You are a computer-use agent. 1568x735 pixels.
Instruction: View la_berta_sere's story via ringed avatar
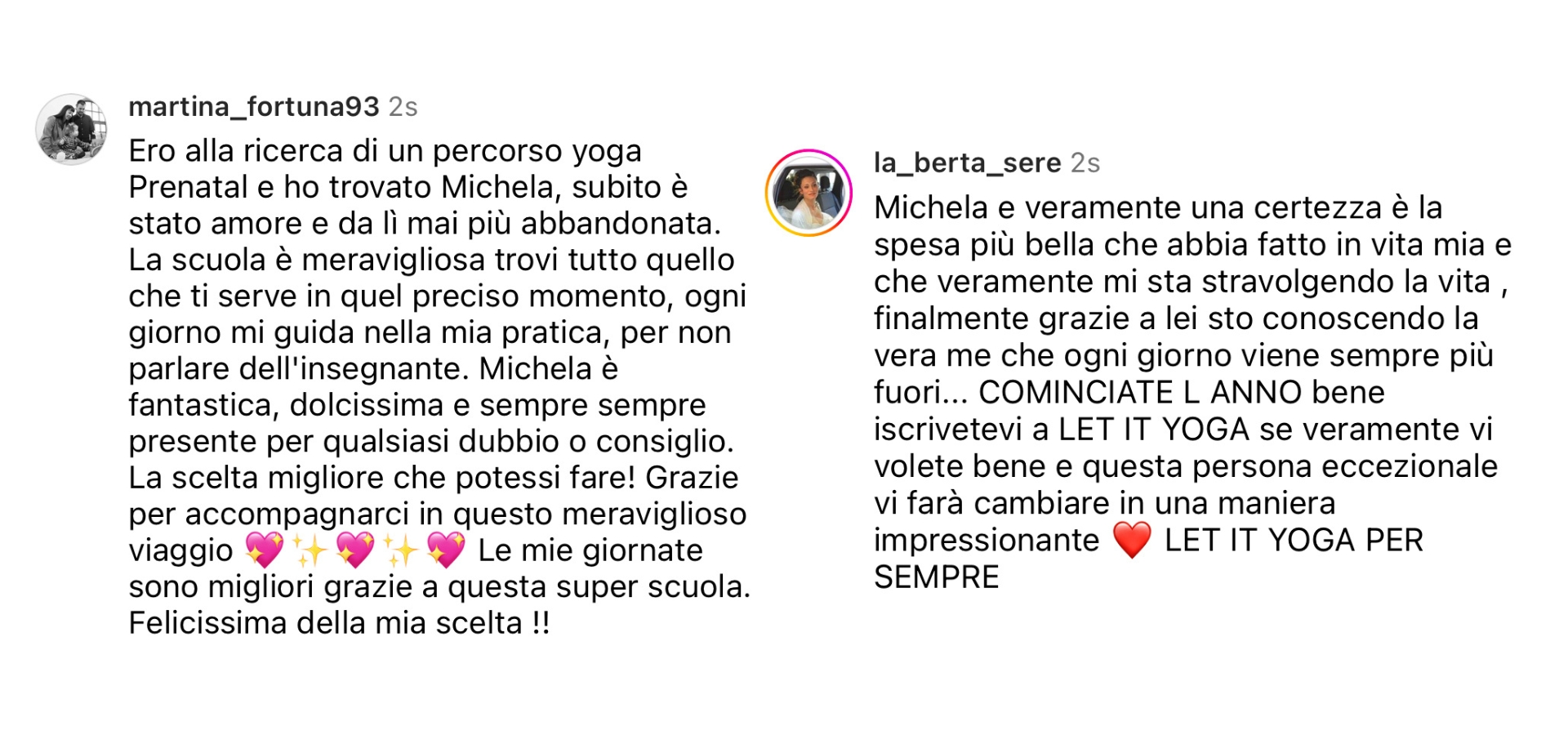(x=808, y=193)
